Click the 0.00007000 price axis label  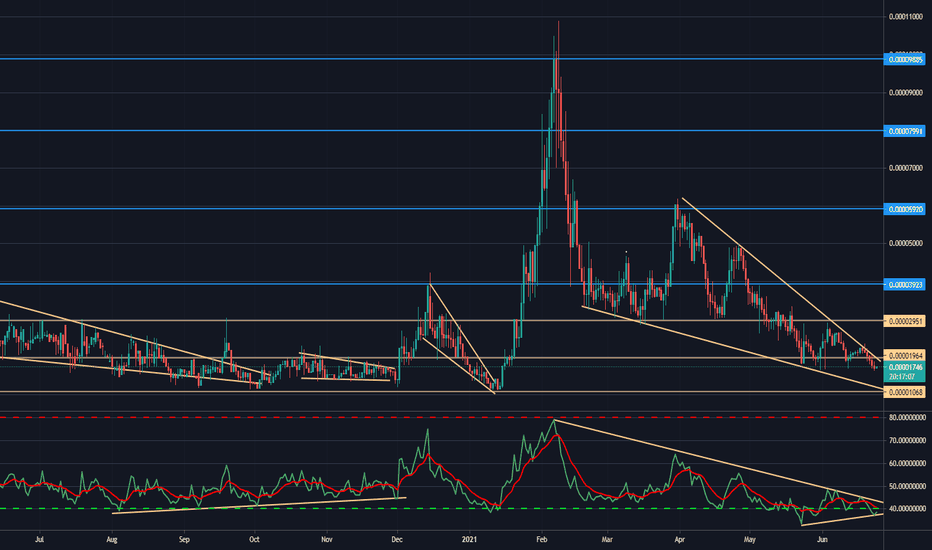point(906,168)
